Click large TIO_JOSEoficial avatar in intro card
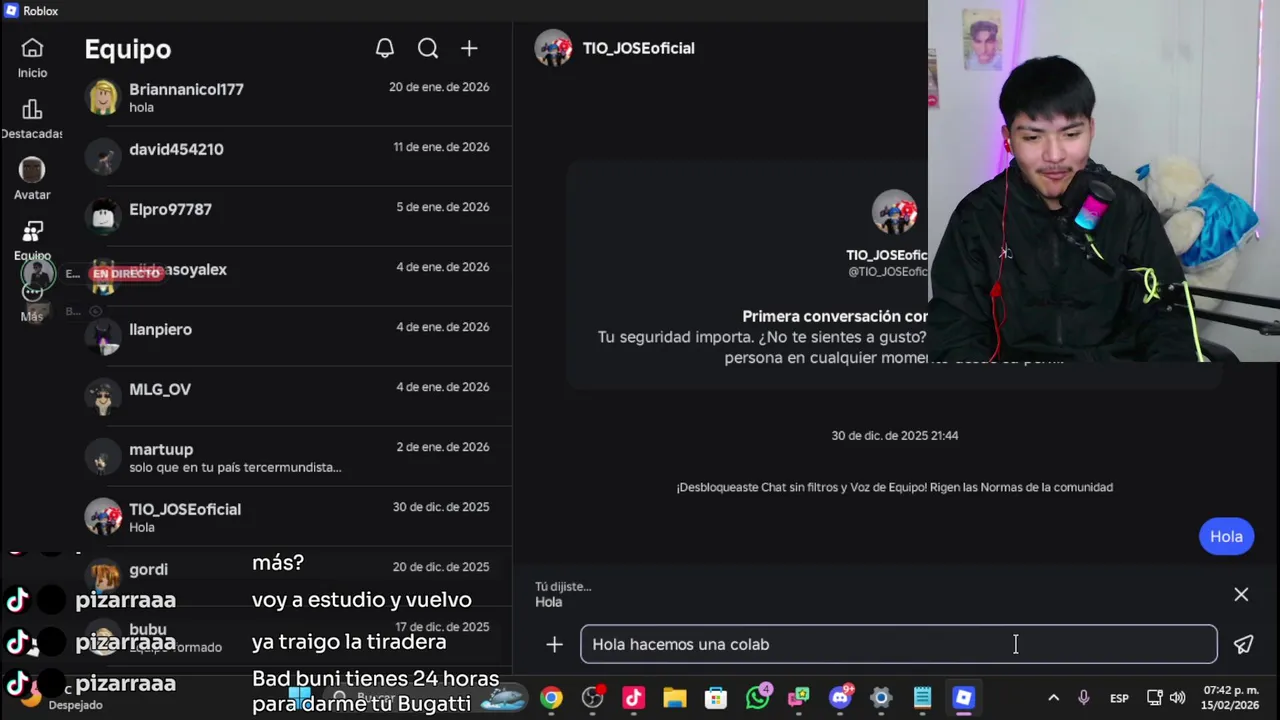The width and height of the screenshot is (1280, 720). tap(894, 212)
